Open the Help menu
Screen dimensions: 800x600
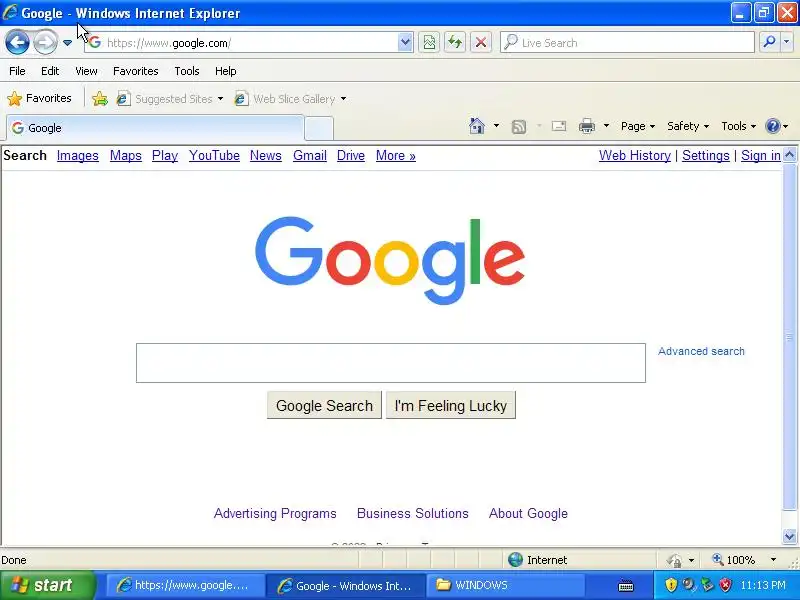click(226, 71)
